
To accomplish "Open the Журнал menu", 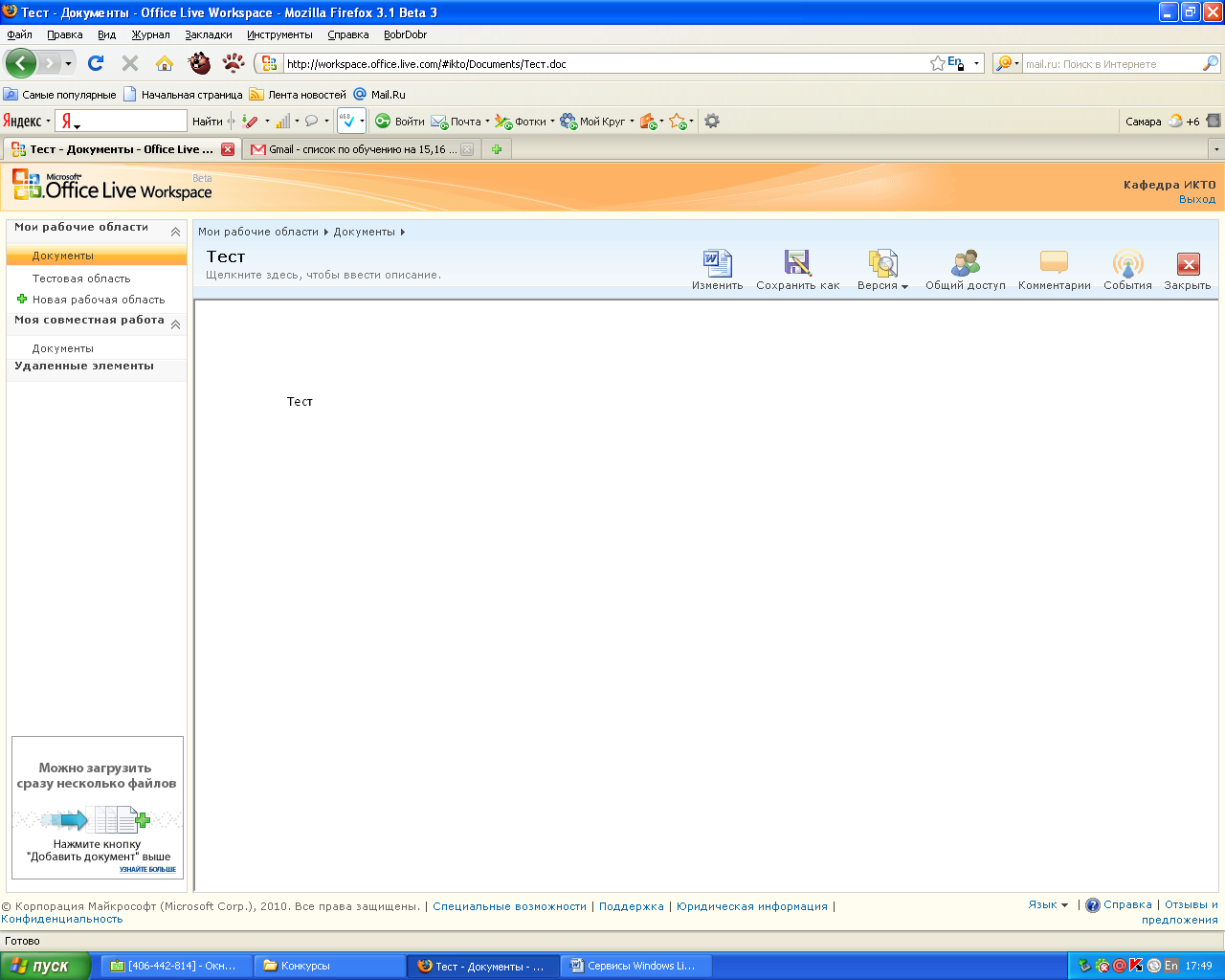I will coord(150,34).
